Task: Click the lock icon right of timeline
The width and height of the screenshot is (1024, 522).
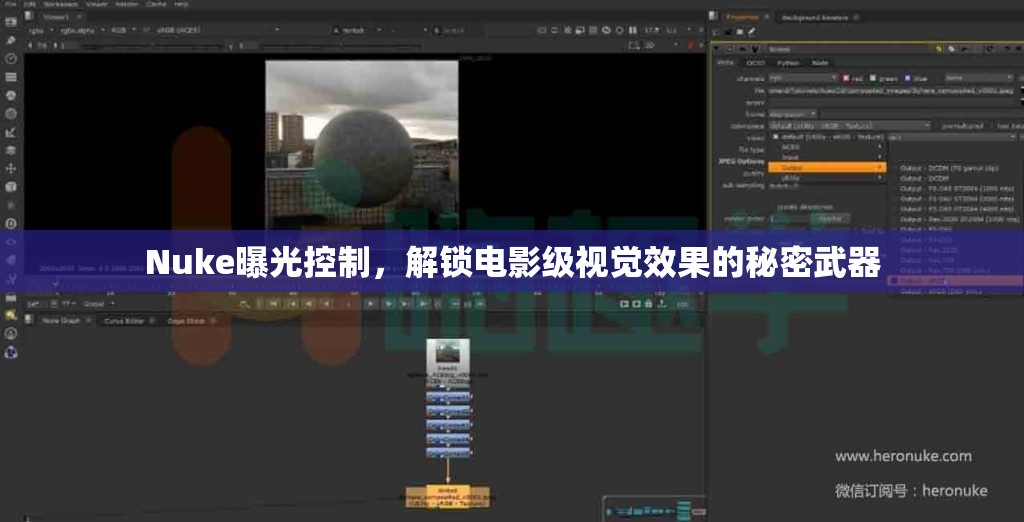Action: pyautogui.click(x=648, y=304)
